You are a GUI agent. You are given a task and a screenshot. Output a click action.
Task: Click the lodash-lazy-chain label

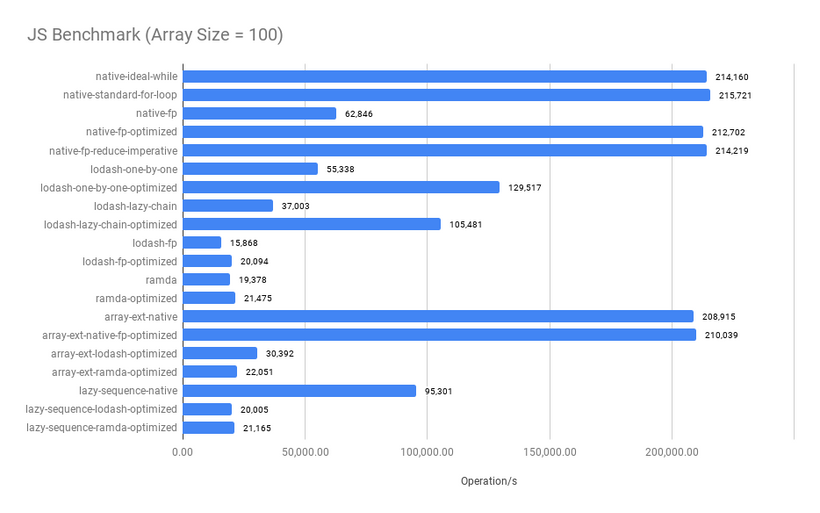[x=135, y=206]
